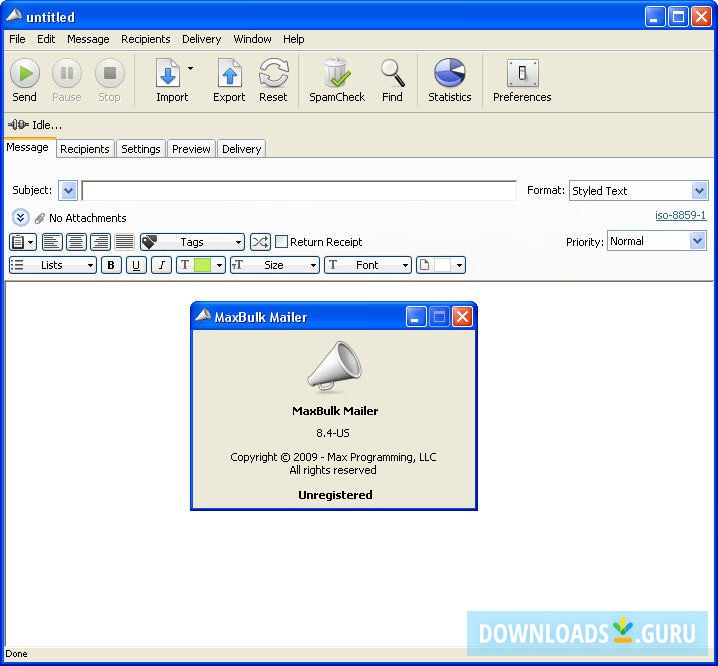Viewport: 718px width, 666px height.
Task: Click the Export toolbar icon
Action: click(x=229, y=79)
